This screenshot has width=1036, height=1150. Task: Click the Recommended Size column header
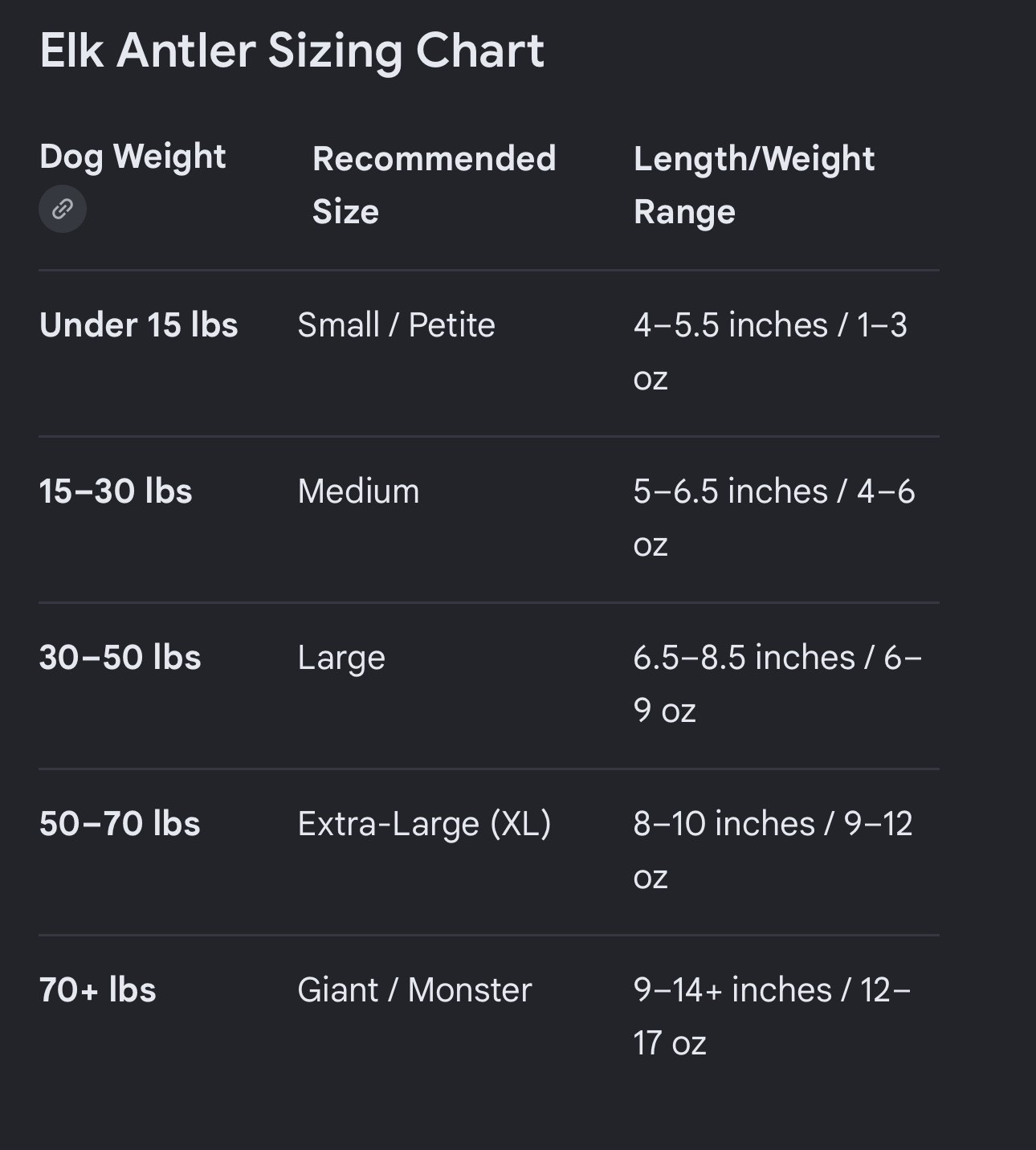click(x=434, y=185)
